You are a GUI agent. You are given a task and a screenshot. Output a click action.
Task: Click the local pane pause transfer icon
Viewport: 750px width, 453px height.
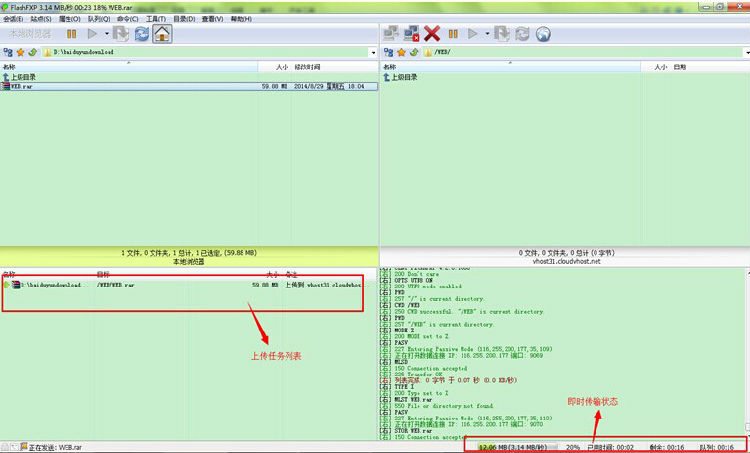72,33
